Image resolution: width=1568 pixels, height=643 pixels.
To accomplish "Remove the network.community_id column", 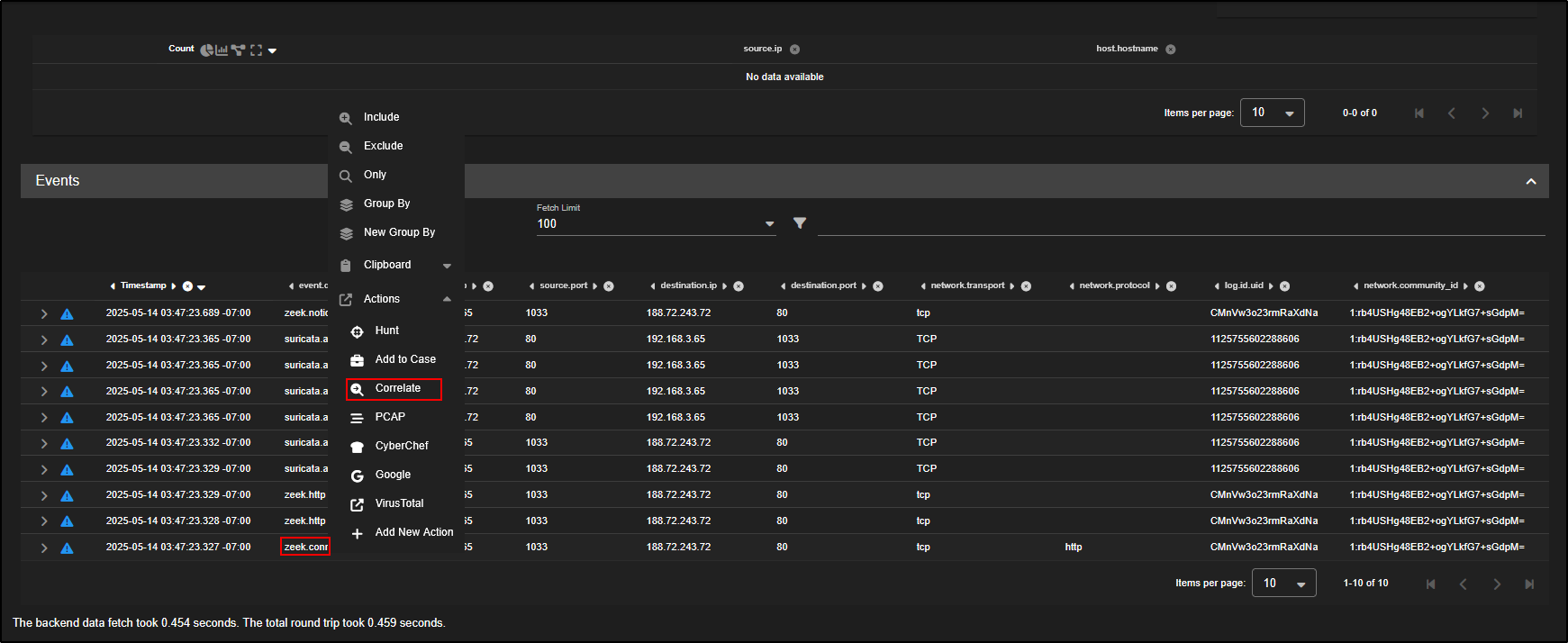I will 1479,286.
